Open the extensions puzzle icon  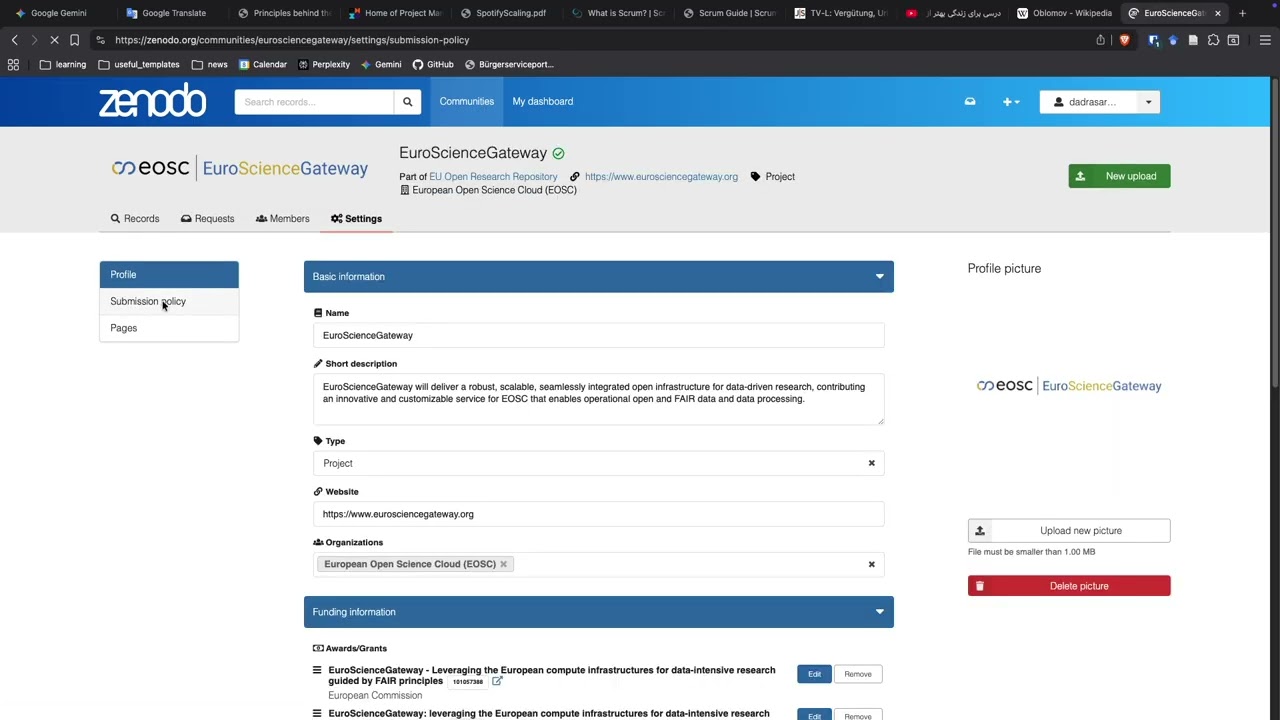[1213, 40]
